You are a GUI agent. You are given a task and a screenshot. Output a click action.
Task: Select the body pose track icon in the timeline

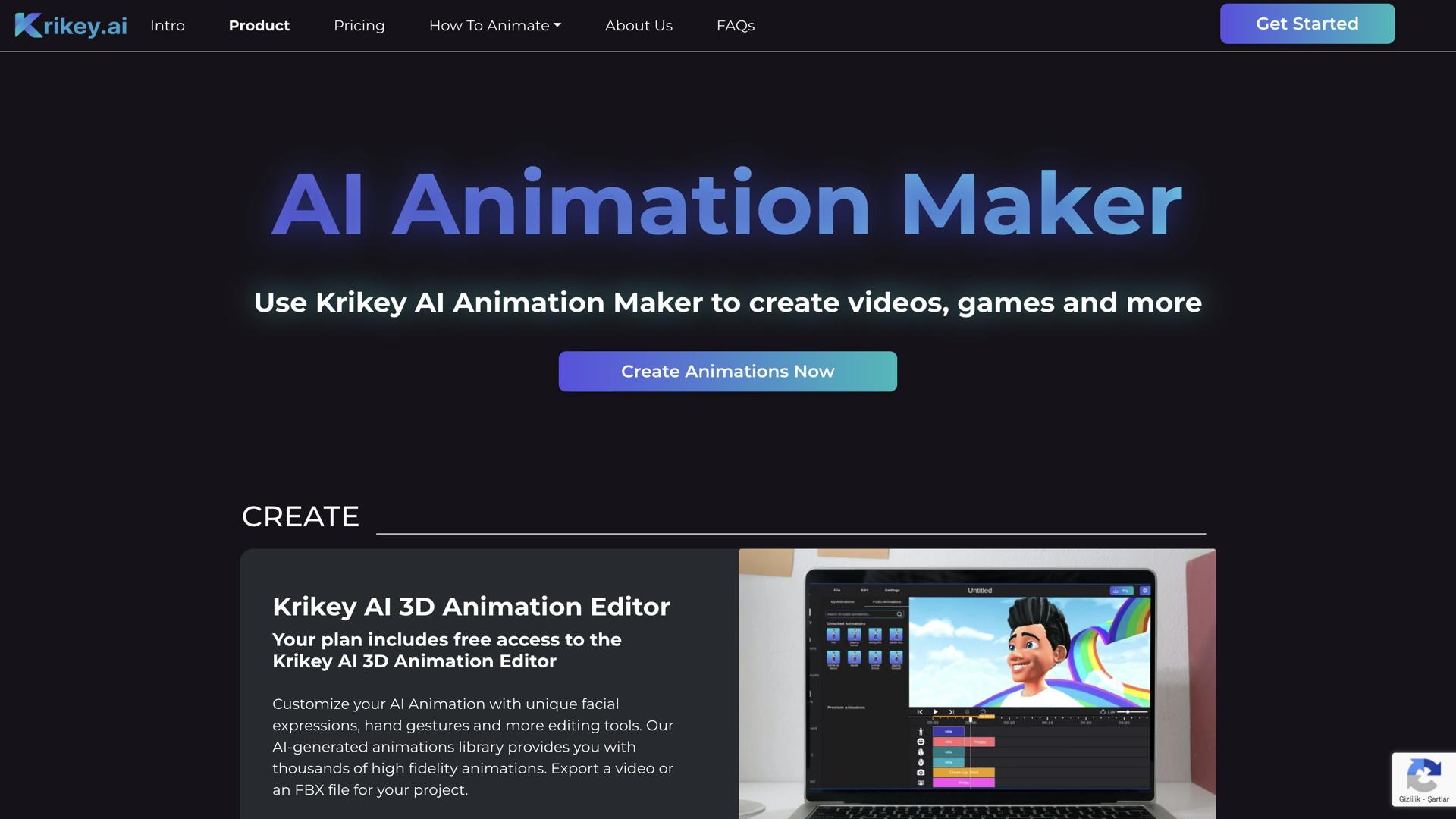pos(921,732)
